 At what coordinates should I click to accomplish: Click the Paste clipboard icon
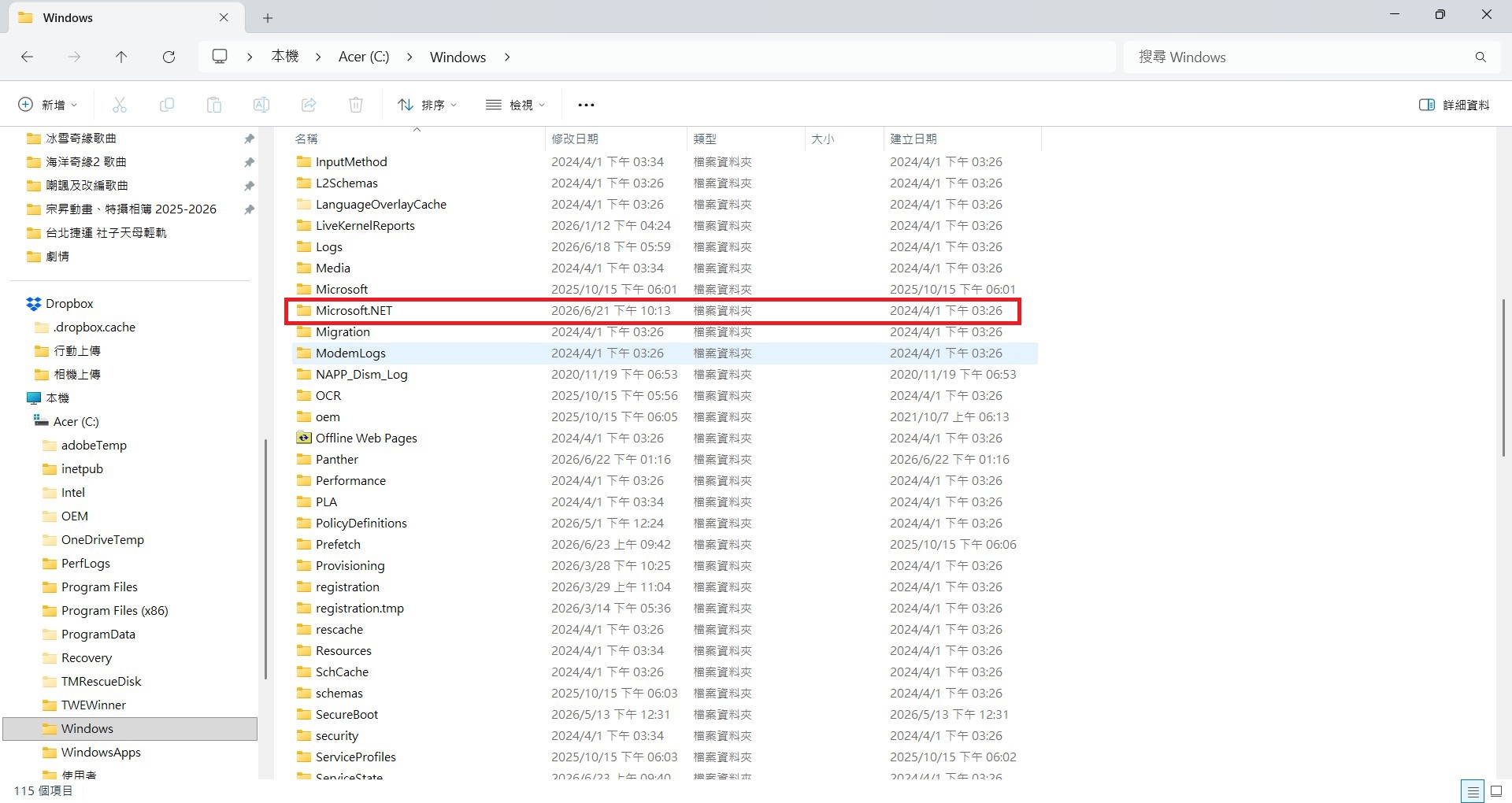pos(214,105)
